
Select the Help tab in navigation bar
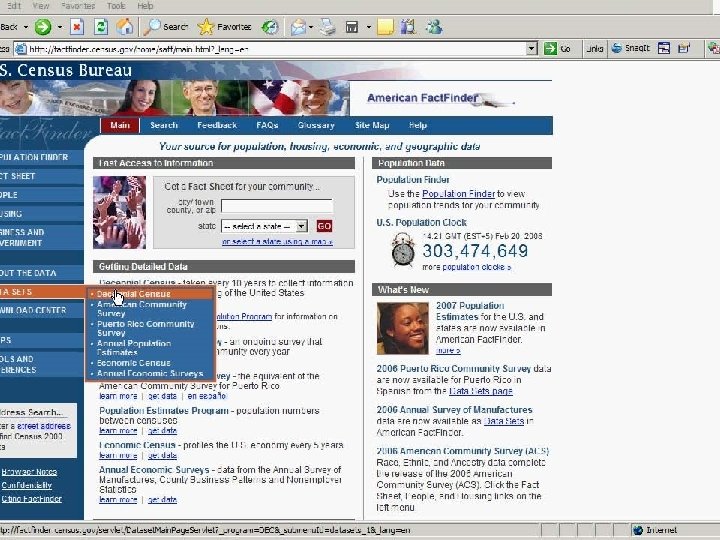(x=418, y=125)
